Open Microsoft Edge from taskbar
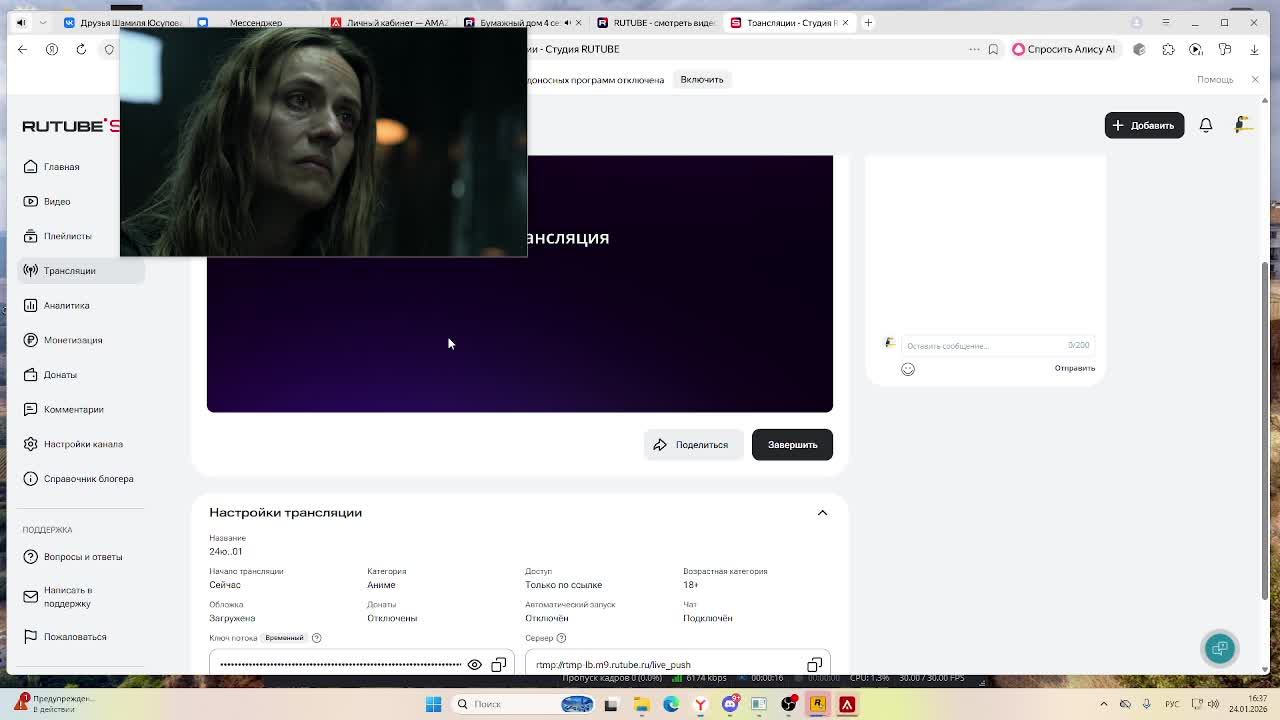The height and width of the screenshot is (720, 1280). 671,704
